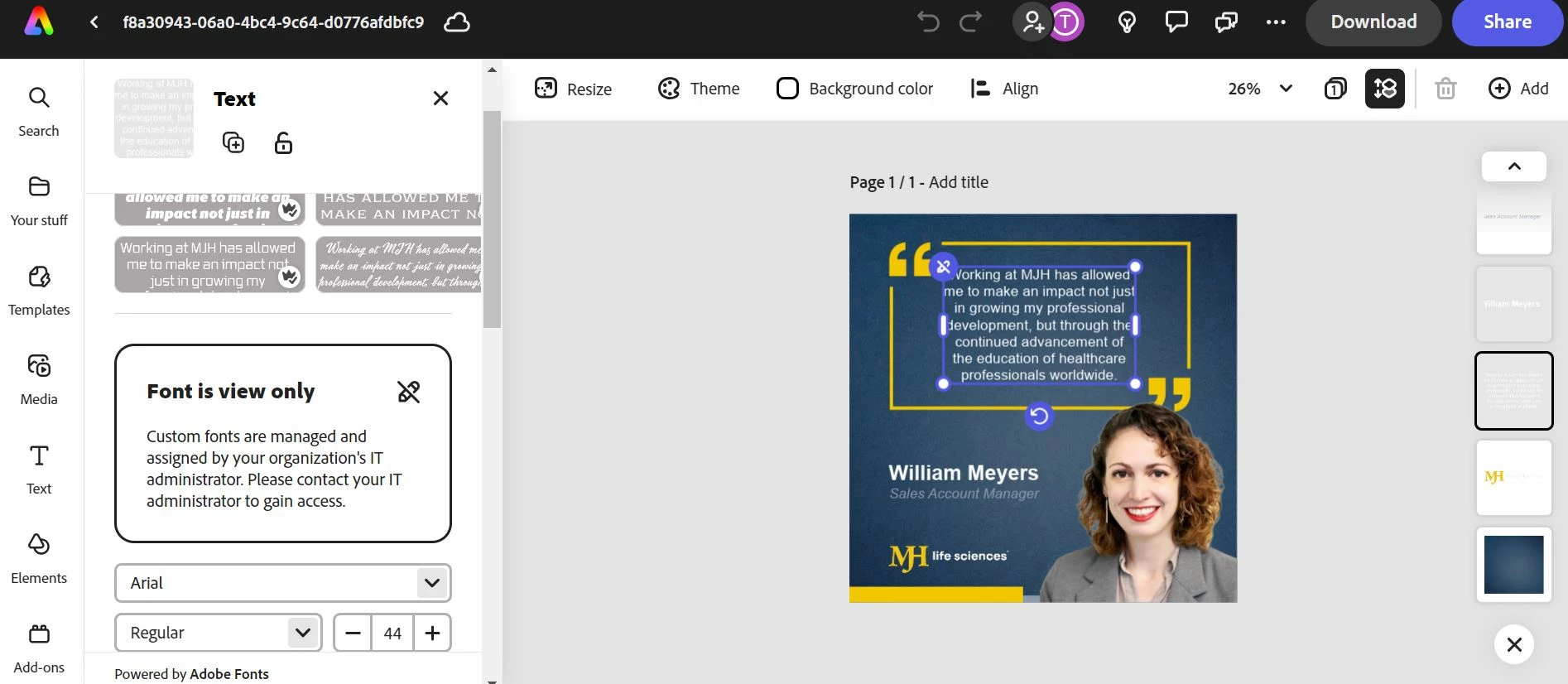
Task: Select the MJH logo layer thumbnail
Action: pyautogui.click(x=1514, y=478)
